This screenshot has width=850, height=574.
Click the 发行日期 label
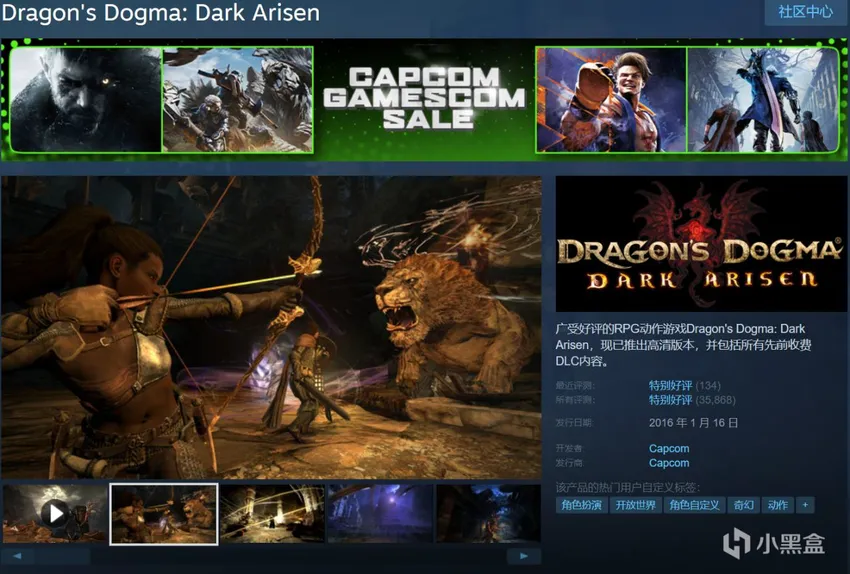574,423
